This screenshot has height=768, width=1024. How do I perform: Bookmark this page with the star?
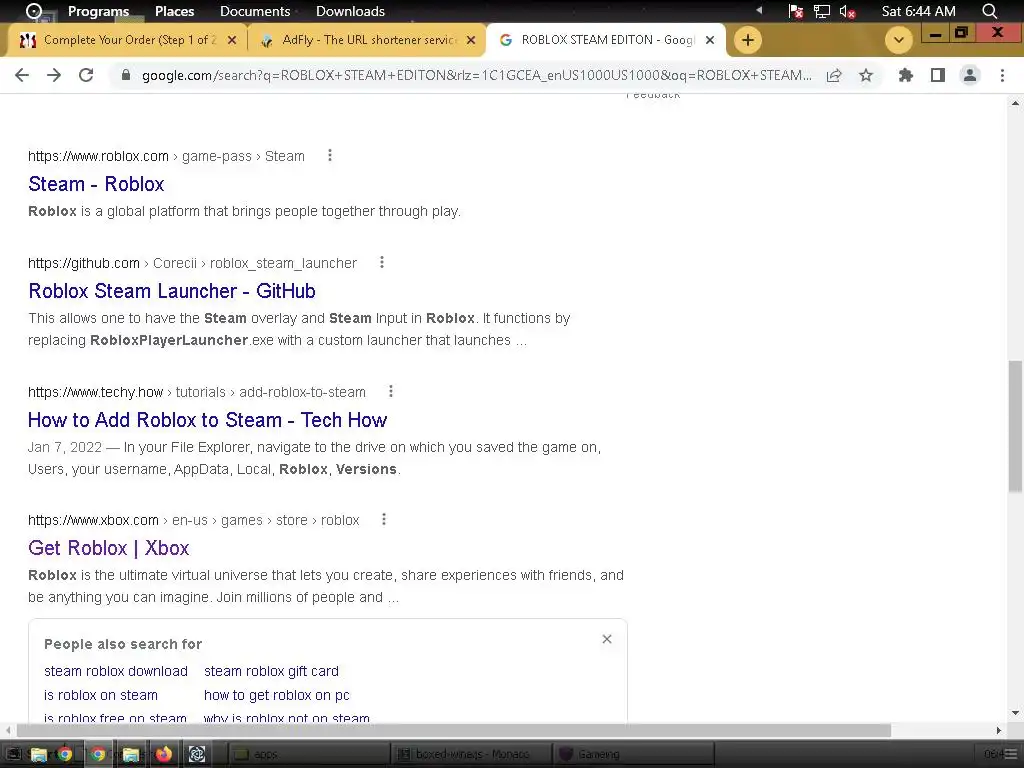[866, 75]
